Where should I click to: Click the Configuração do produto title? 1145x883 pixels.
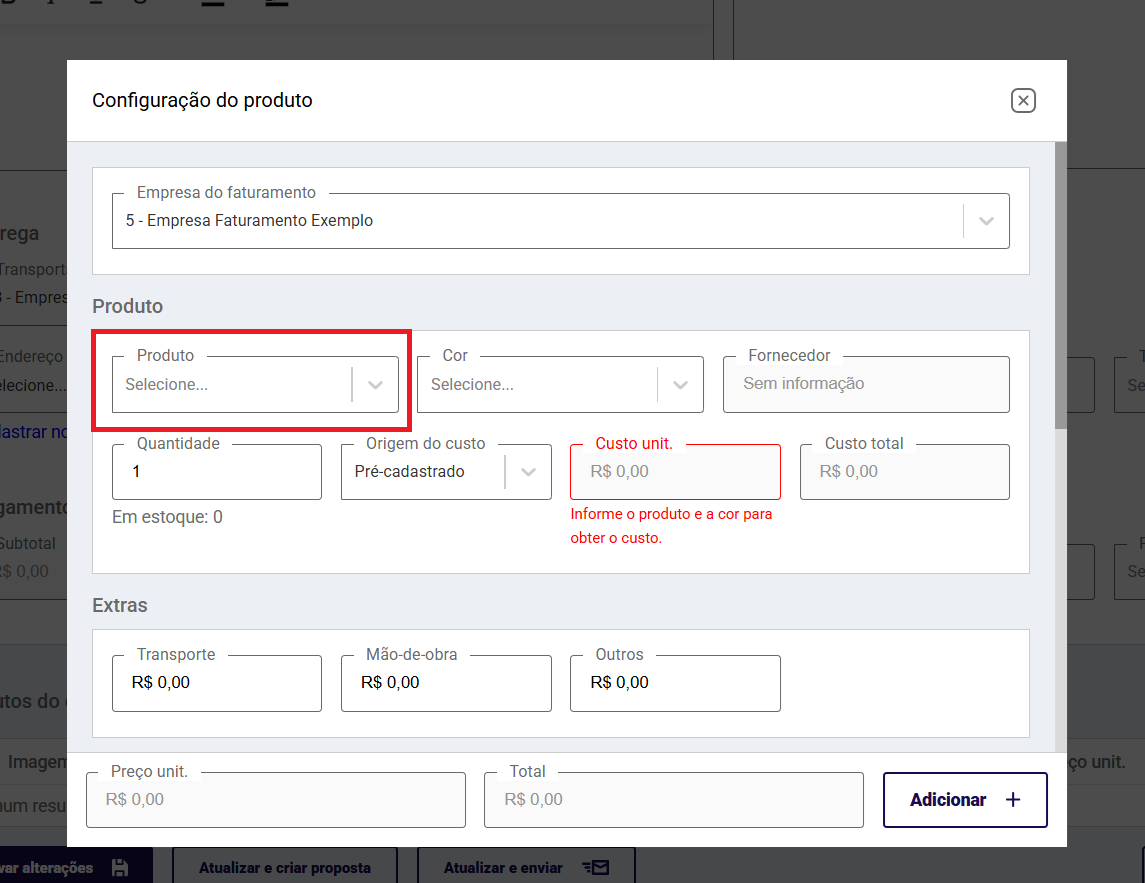tap(202, 100)
